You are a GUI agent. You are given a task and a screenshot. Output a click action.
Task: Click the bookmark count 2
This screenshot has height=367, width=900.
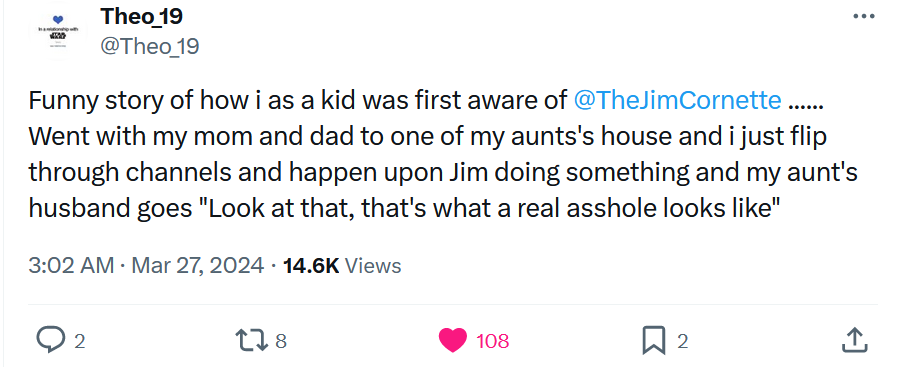click(682, 342)
